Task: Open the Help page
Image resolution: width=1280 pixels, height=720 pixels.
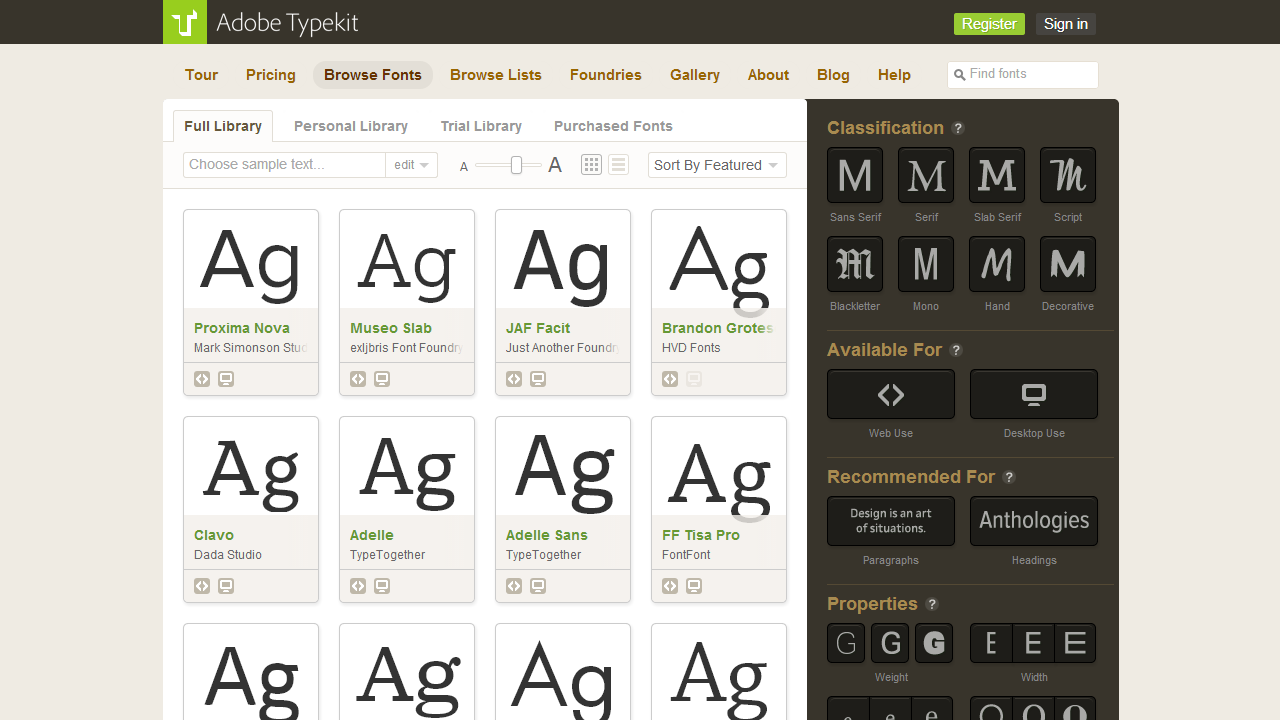Action: 894,75
